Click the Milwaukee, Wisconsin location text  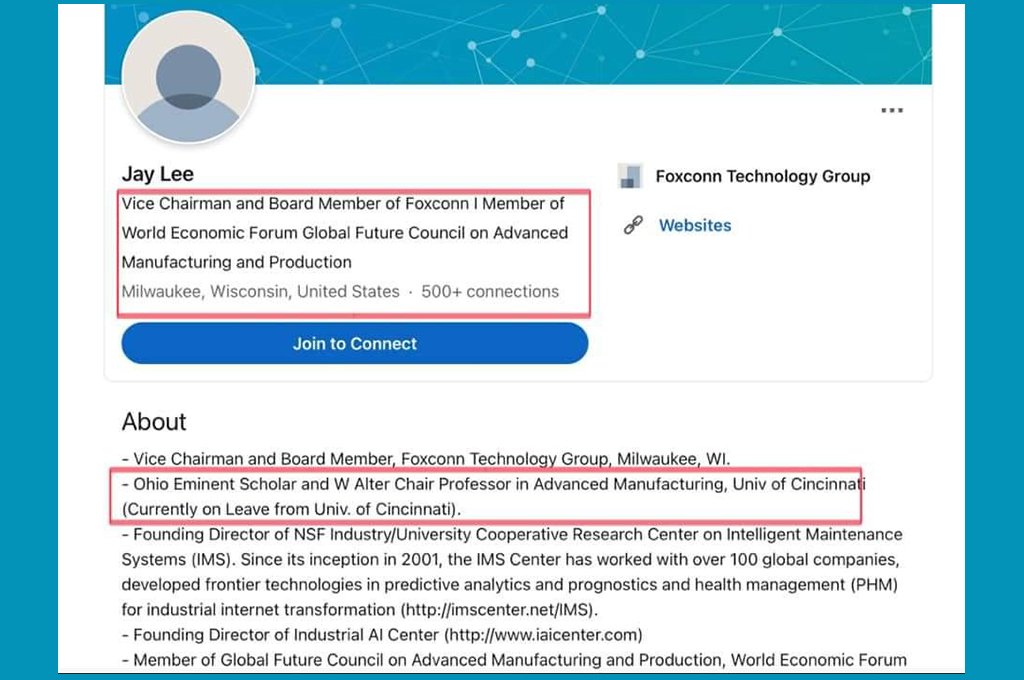click(260, 292)
